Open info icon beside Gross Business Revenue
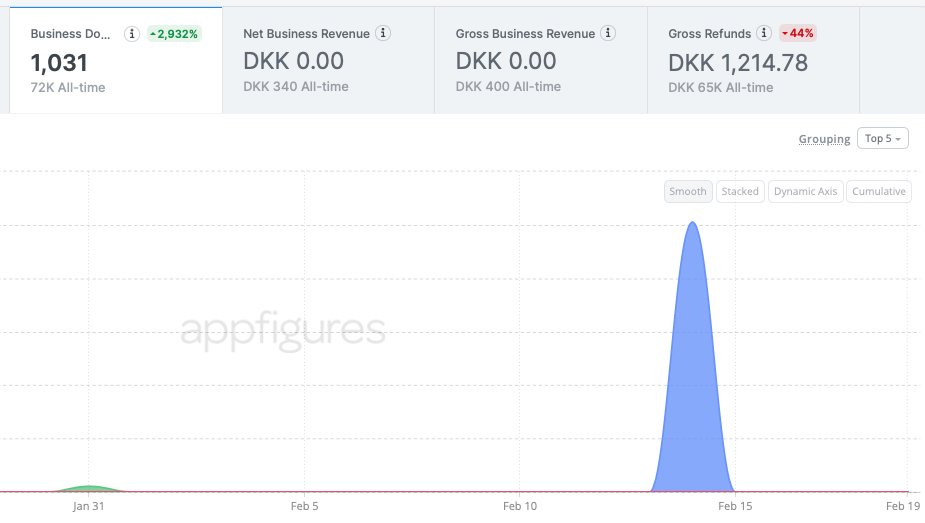Viewport: 925px width, 523px height. coord(608,33)
